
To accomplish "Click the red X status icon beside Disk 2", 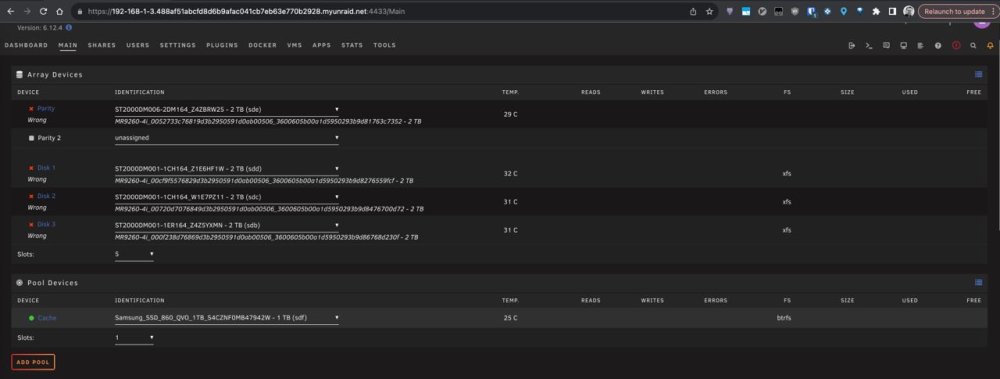I will 31,197.
